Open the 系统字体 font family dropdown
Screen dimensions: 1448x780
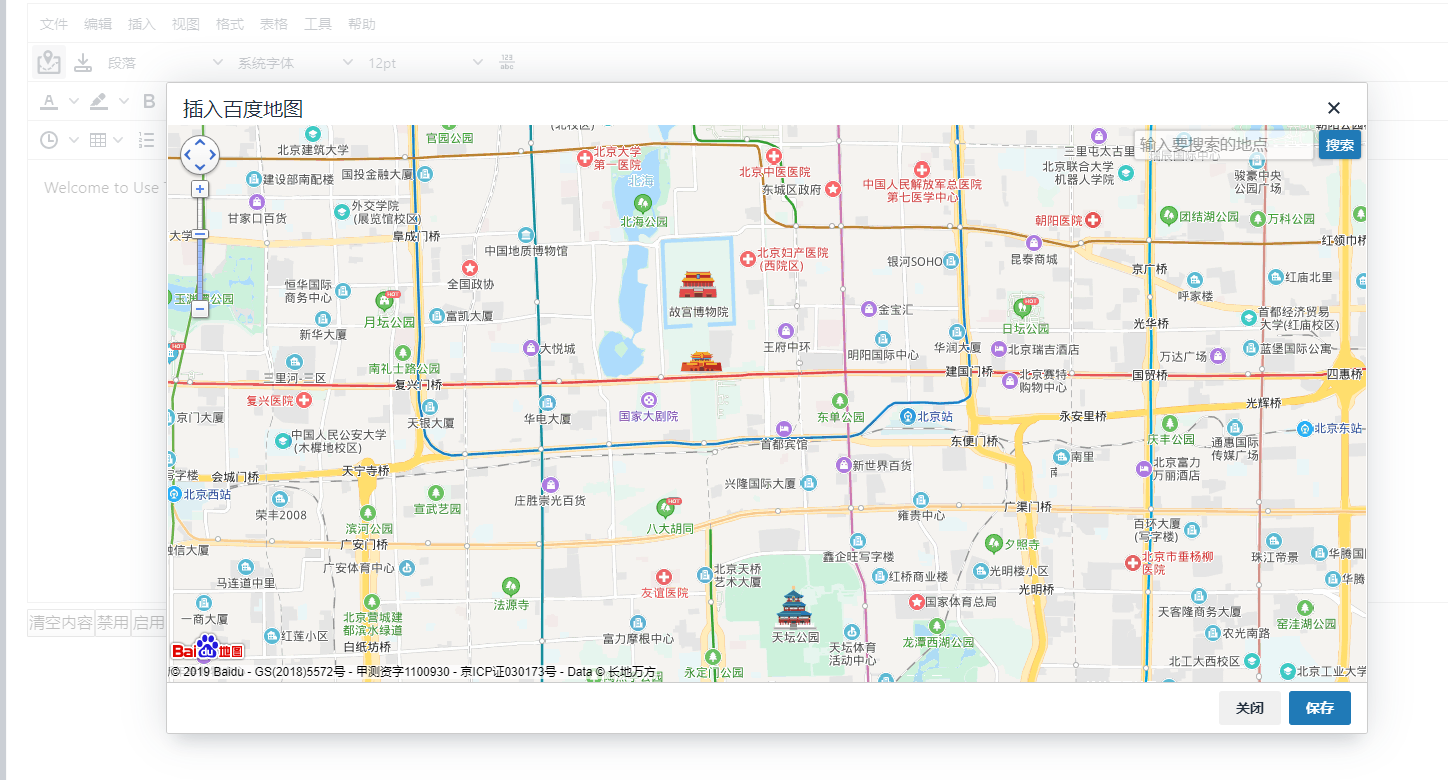(290, 62)
